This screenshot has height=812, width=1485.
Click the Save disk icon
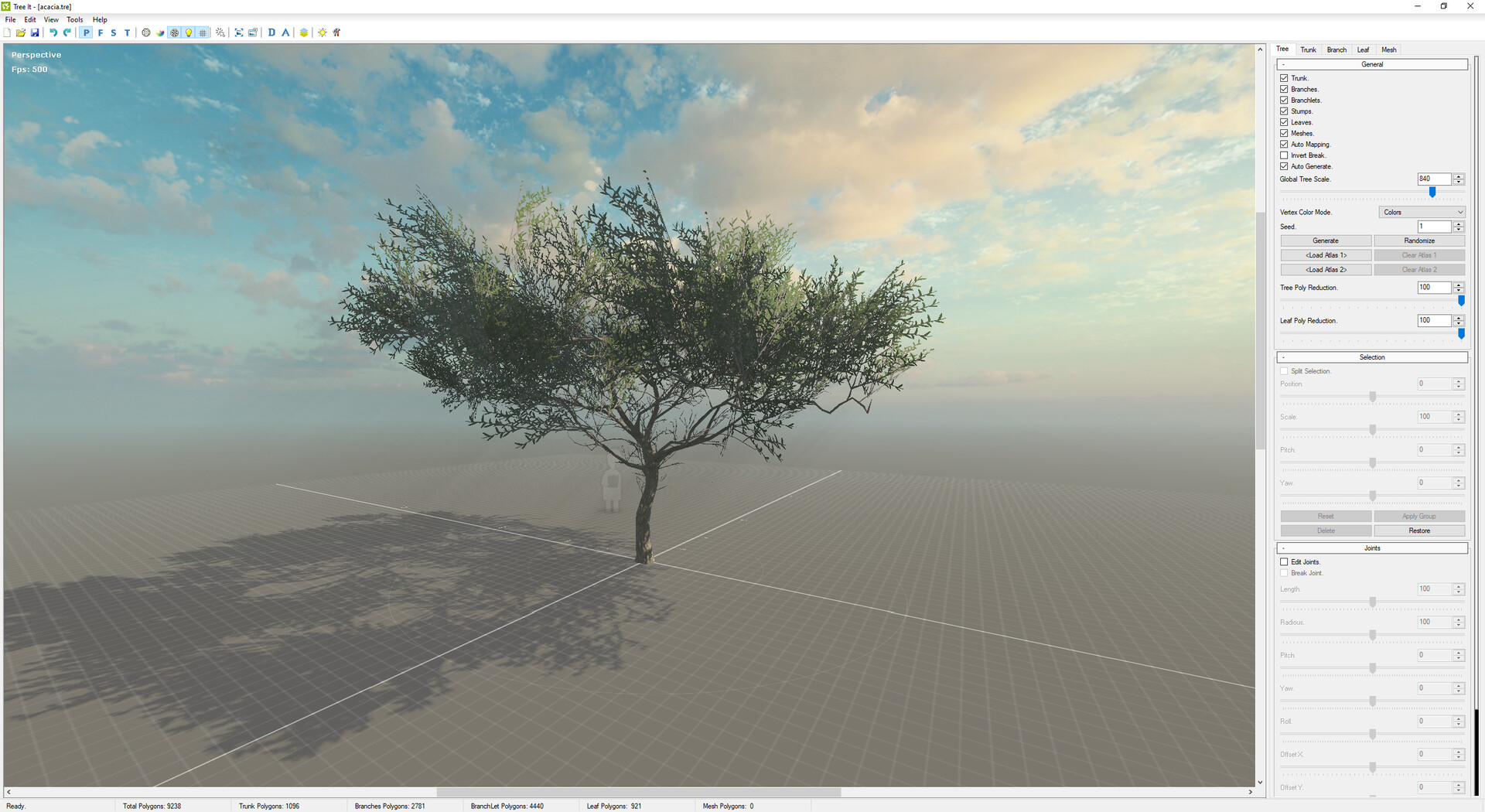tap(35, 32)
